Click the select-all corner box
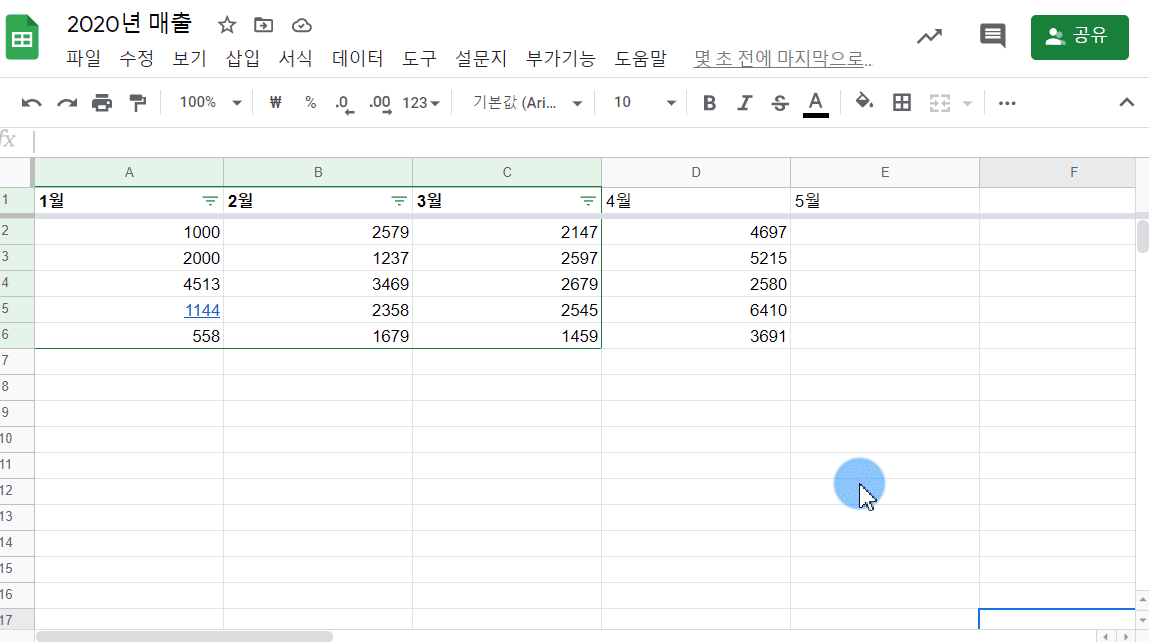 pyautogui.click(x=17, y=172)
